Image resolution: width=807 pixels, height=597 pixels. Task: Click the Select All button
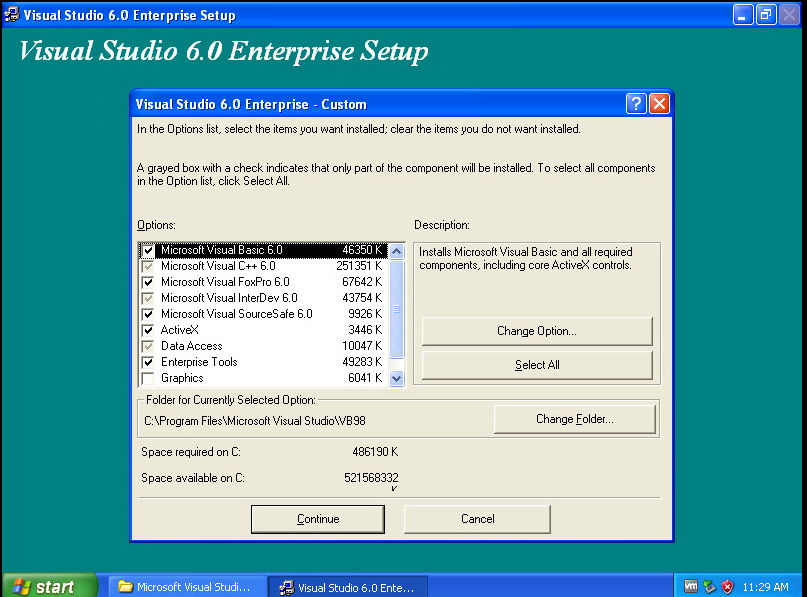coord(537,365)
